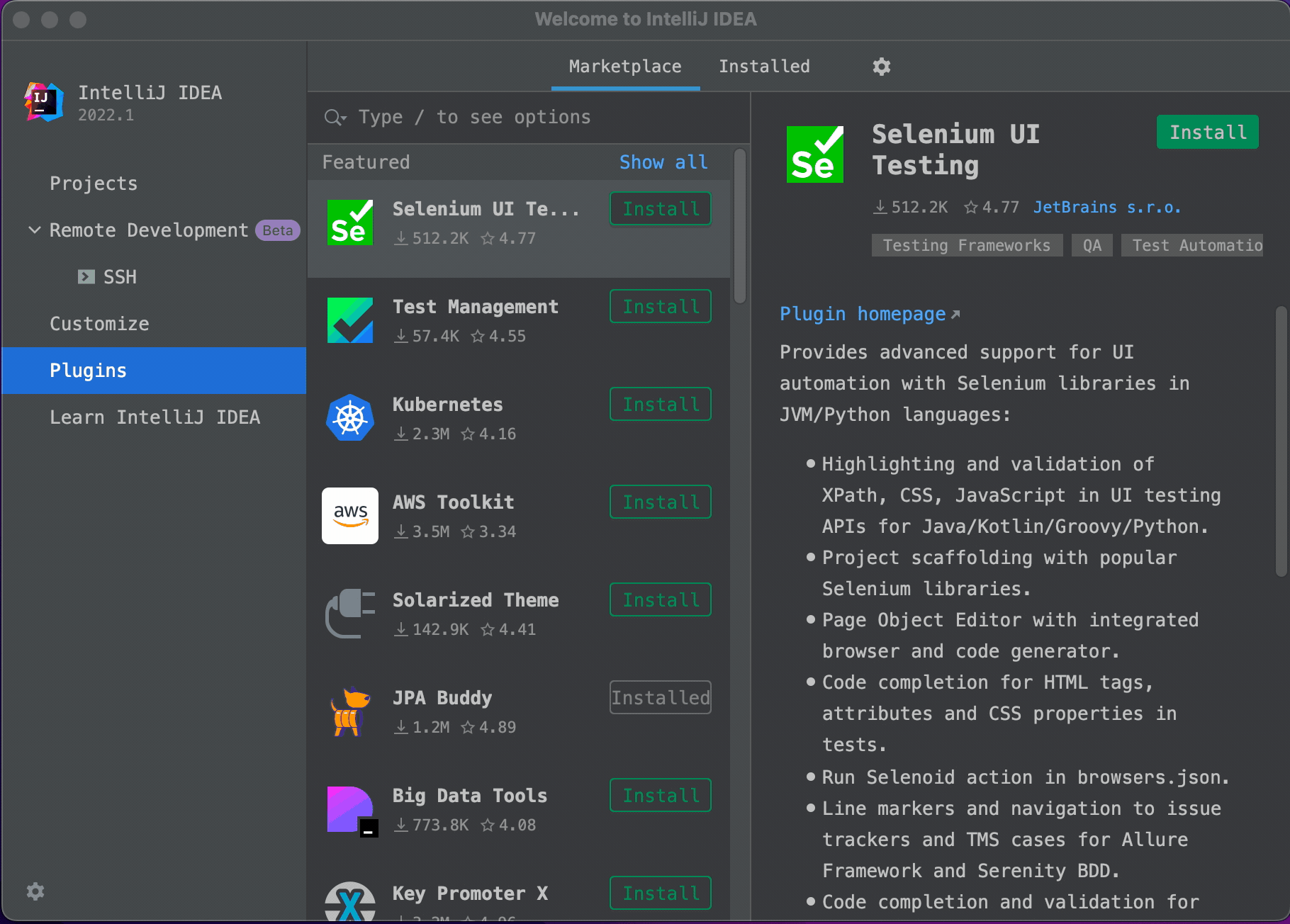Screen dimensions: 1290x924
Task: Open settings via bottom-left gear icon
Action: [34, 891]
